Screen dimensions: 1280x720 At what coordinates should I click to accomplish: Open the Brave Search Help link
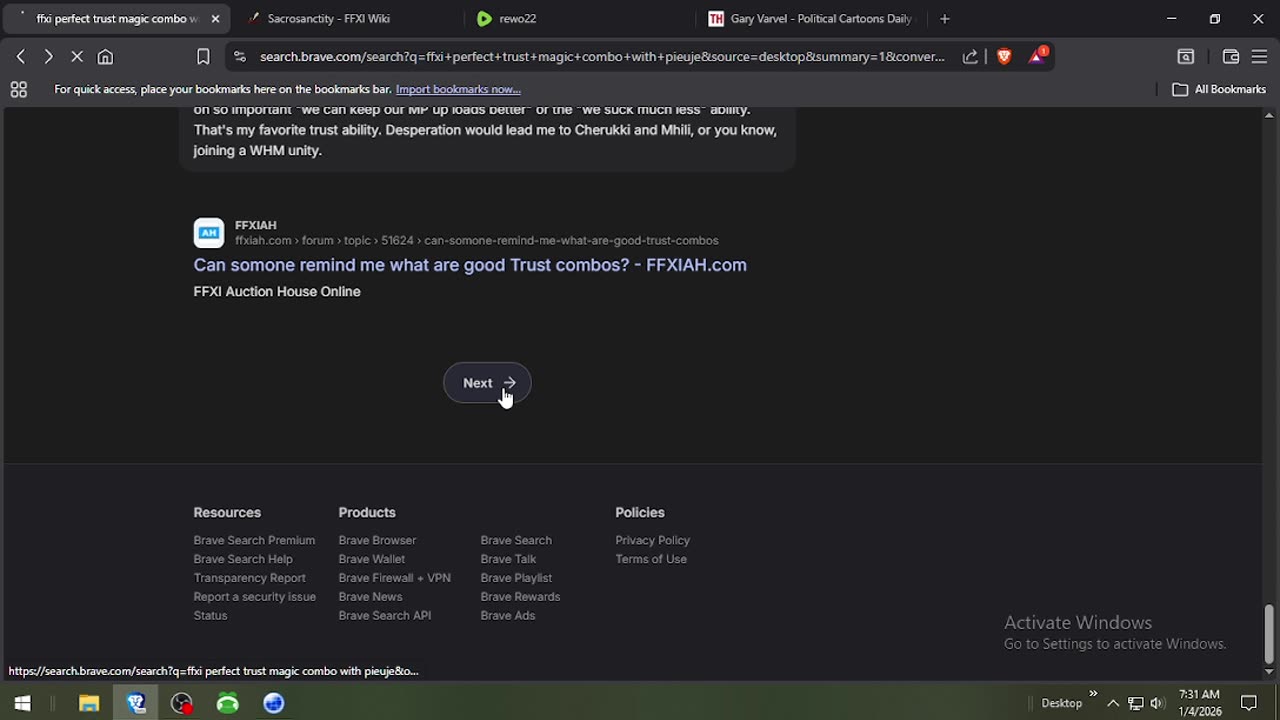(x=243, y=559)
